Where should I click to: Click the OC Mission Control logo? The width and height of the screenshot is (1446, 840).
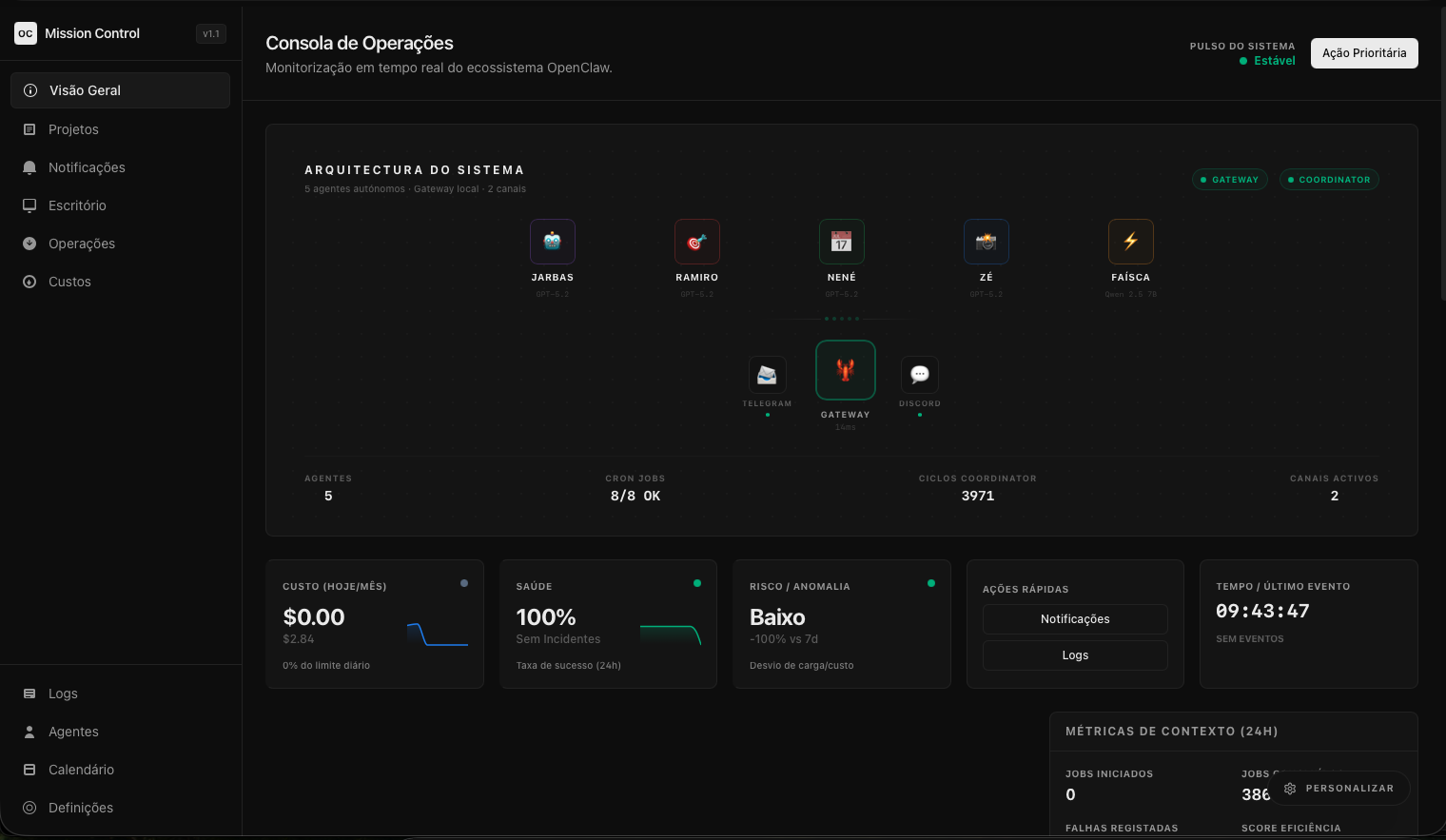tap(26, 33)
